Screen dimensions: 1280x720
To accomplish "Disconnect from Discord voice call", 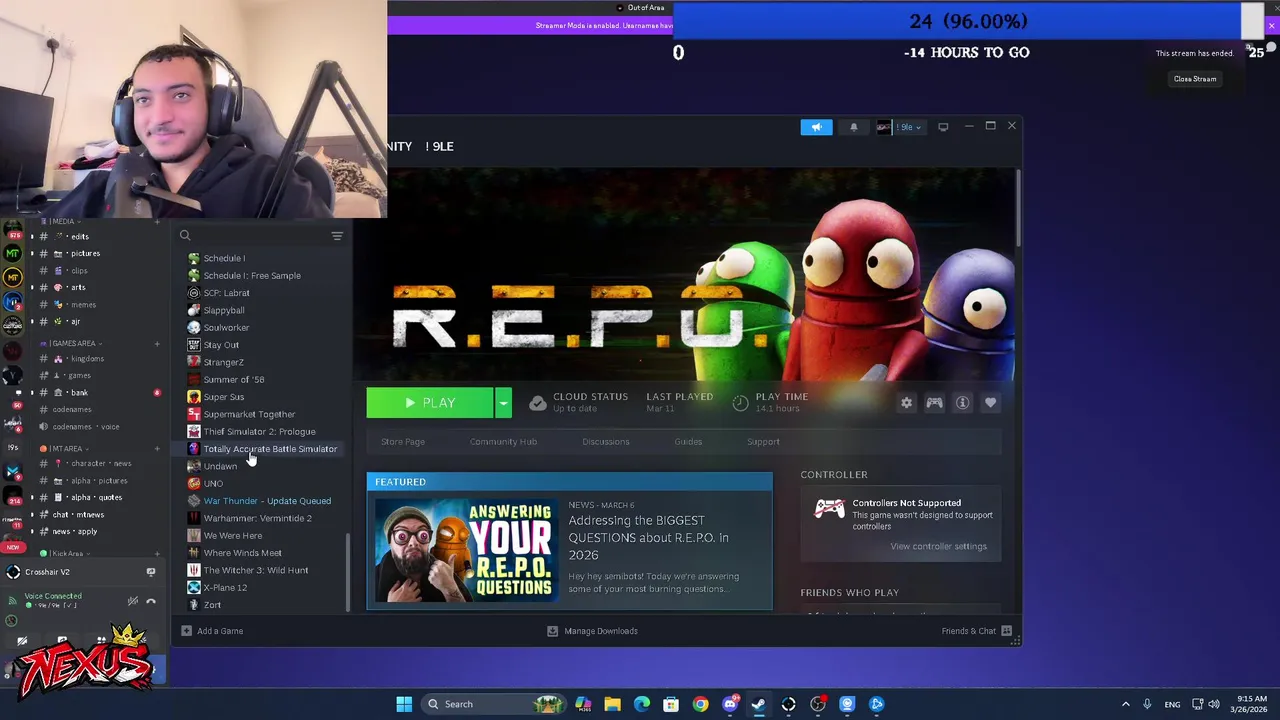I will pos(151,601).
